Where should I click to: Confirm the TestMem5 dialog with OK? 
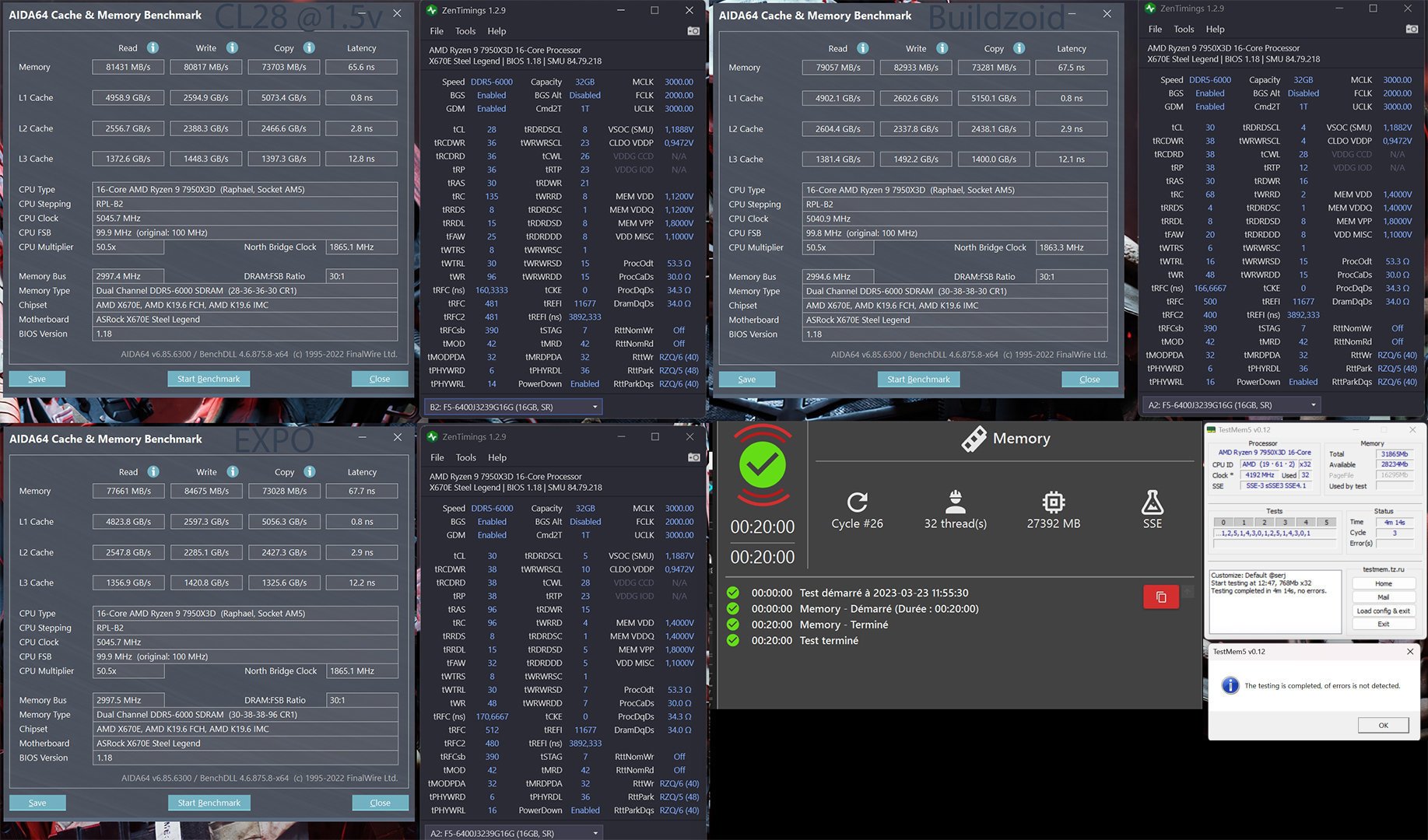[x=1383, y=725]
